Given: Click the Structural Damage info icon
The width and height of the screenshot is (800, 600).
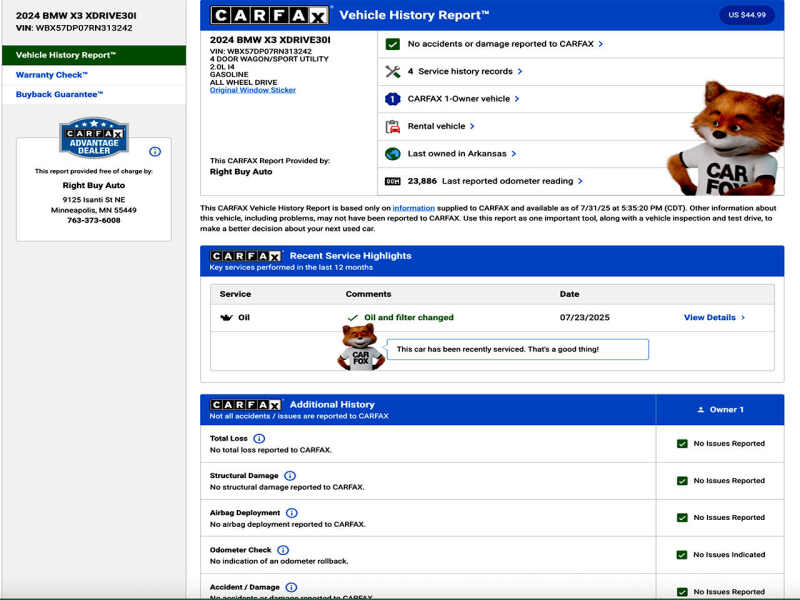Looking at the screenshot, I should 290,476.
